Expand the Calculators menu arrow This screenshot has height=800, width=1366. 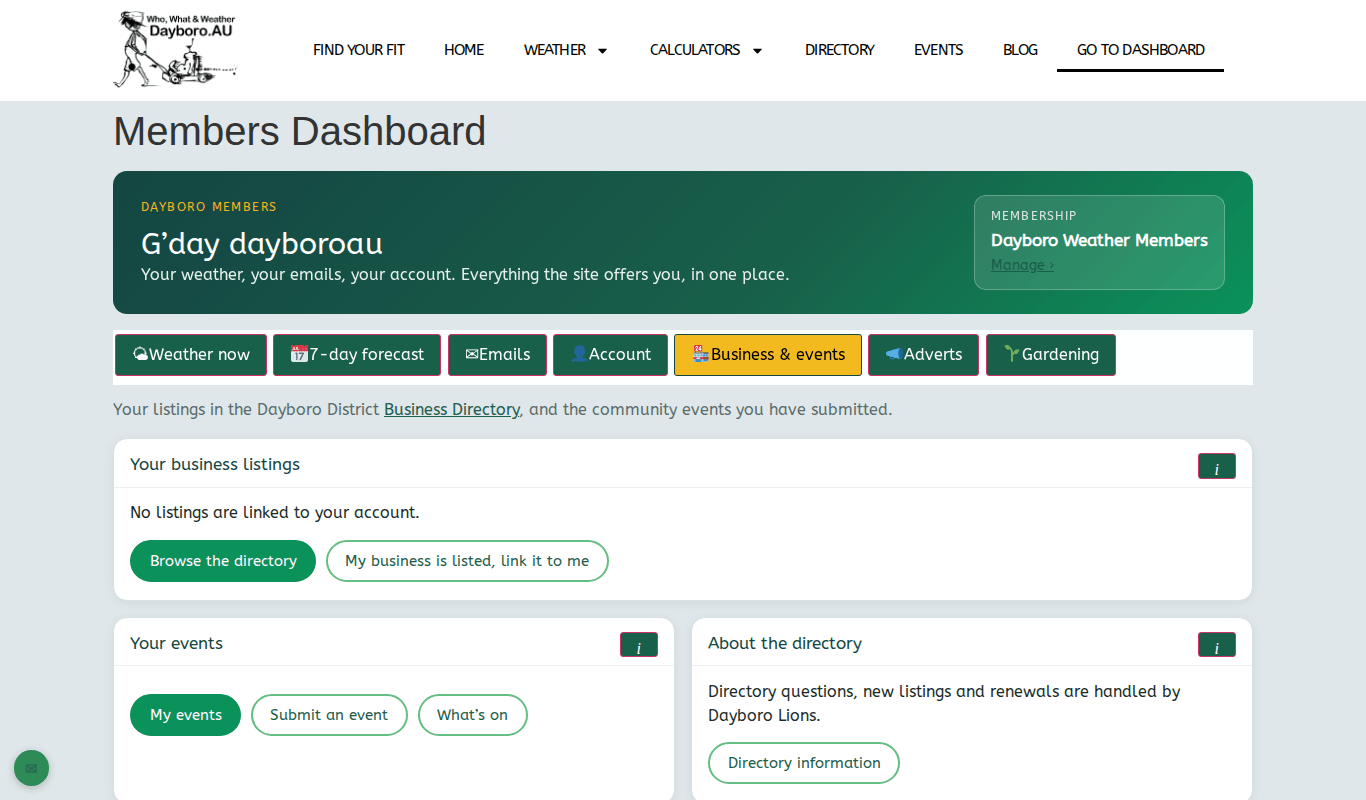(757, 50)
